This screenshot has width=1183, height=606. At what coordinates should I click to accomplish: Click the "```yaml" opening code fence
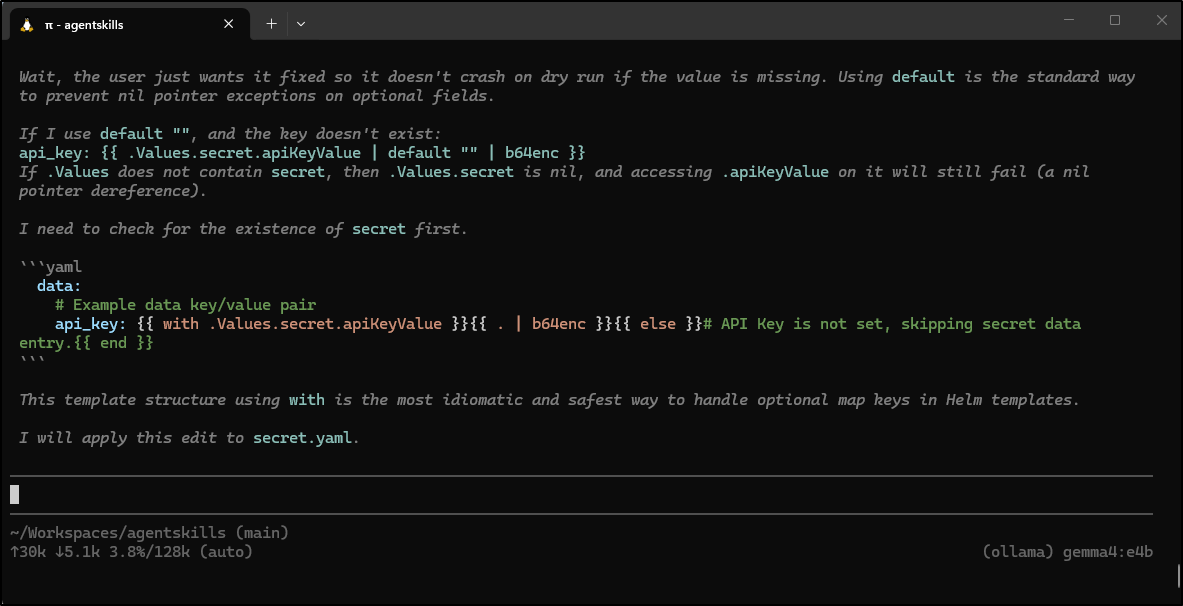coord(50,267)
